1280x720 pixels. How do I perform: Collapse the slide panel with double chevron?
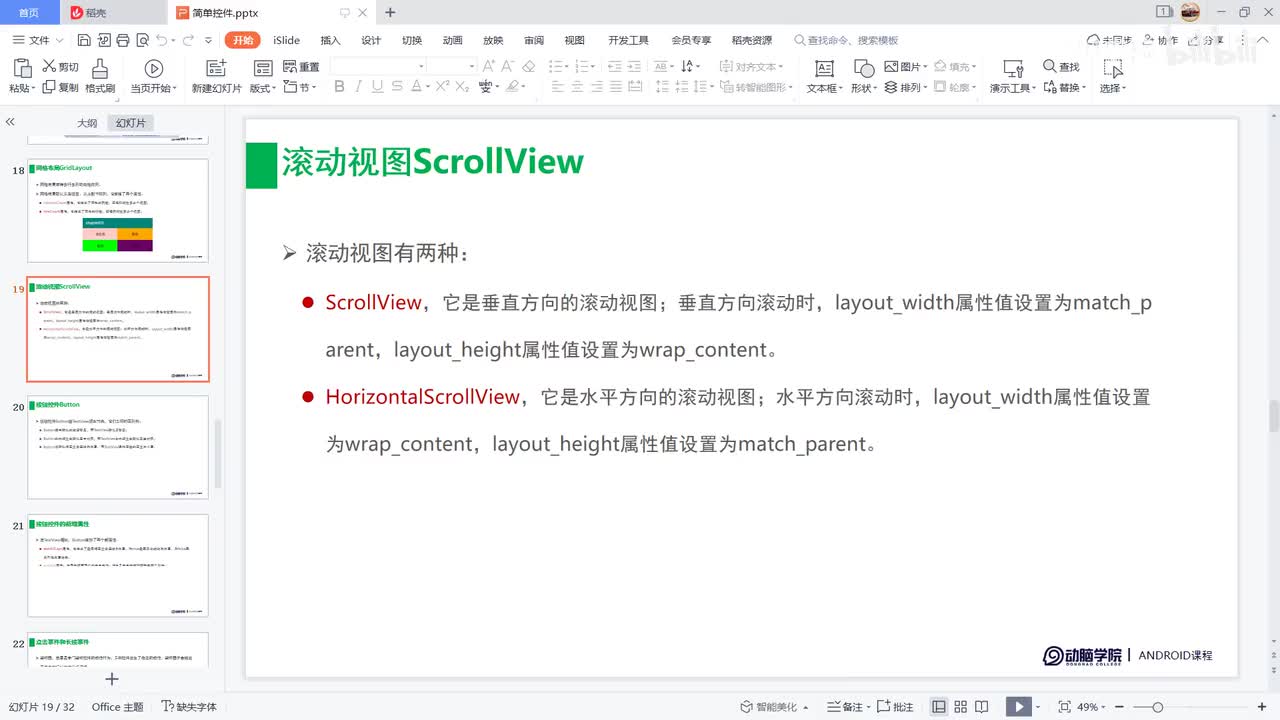[x=10, y=122]
